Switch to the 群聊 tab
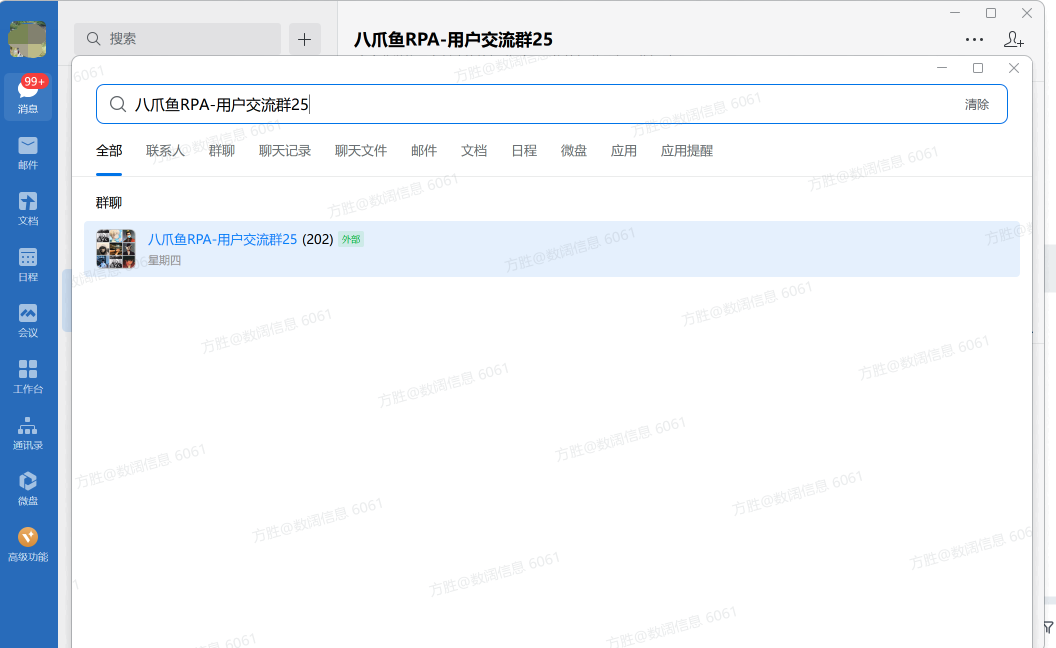The image size is (1056, 648). 222,151
